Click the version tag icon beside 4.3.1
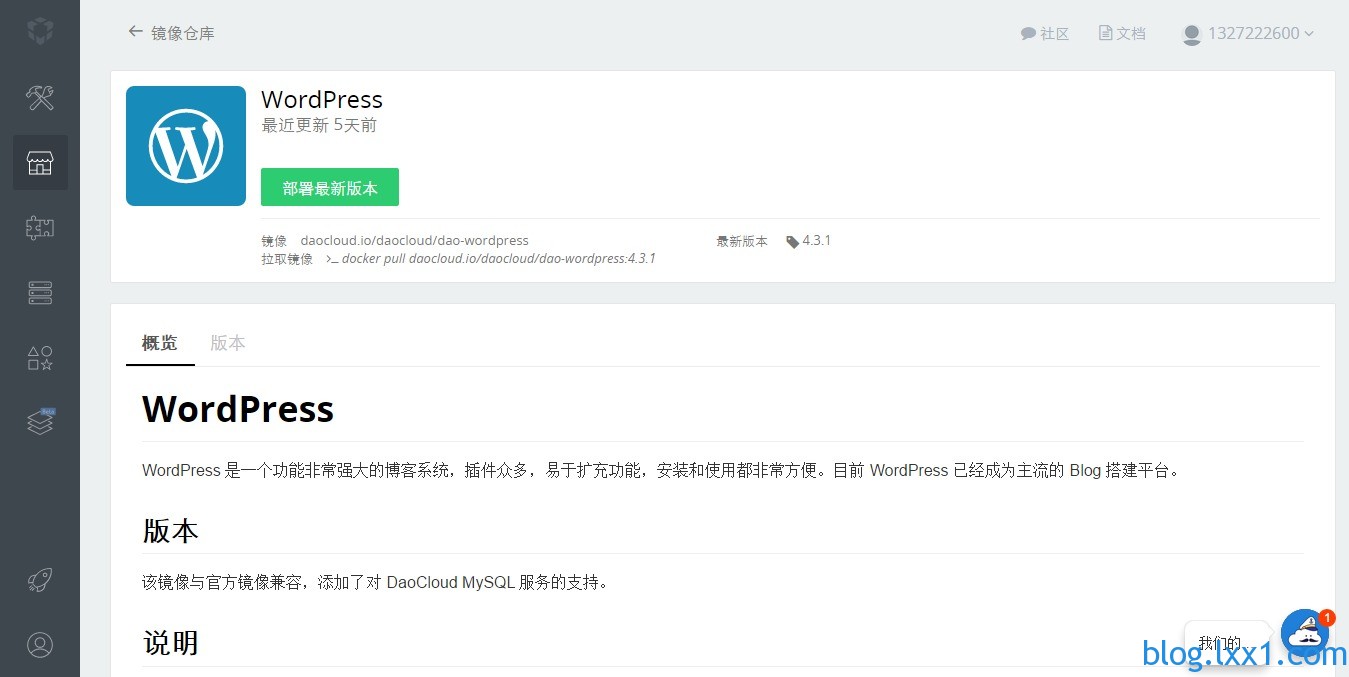Viewport: 1349px width, 677px height. pos(792,241)
